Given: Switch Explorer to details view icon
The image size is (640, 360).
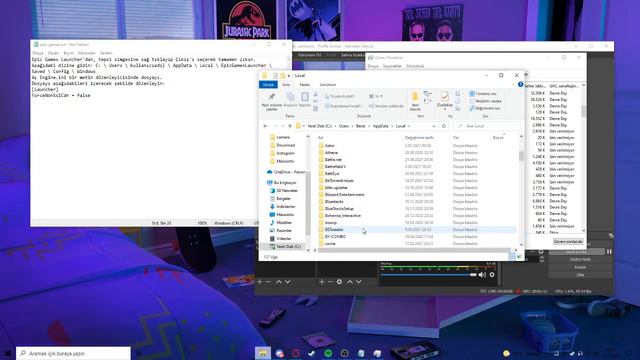Looking at the screenshot, I should click(x=512, y=257).
